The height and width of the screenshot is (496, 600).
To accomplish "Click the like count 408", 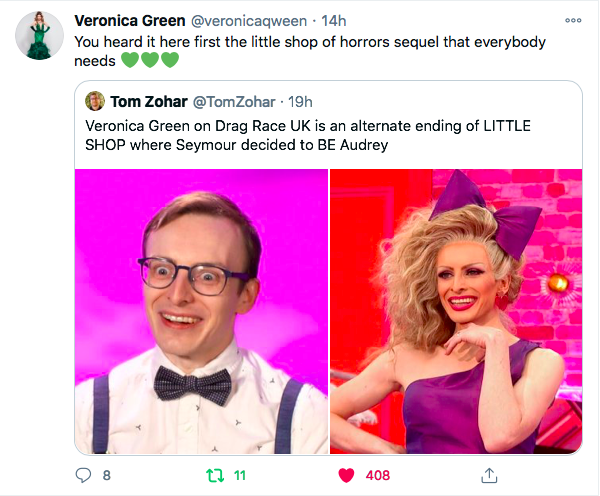I will tap(378, 476).
